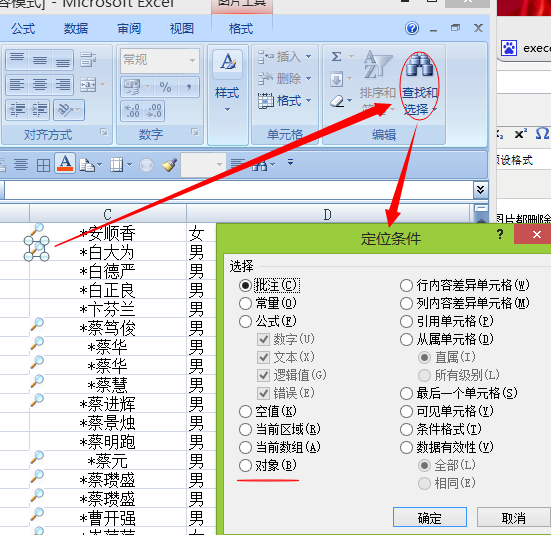The height and width of the screenshot is (535, 551).
Task: Click the format painter brush in quick toolbar
Action: [x=169, y=165]
